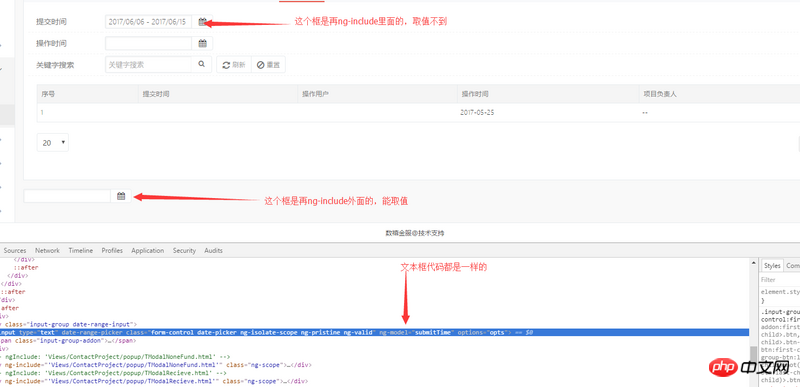The height and width of the screenshot is (387, 800).
Task: Click the 提交时间 form label
Action: (51, 22)
